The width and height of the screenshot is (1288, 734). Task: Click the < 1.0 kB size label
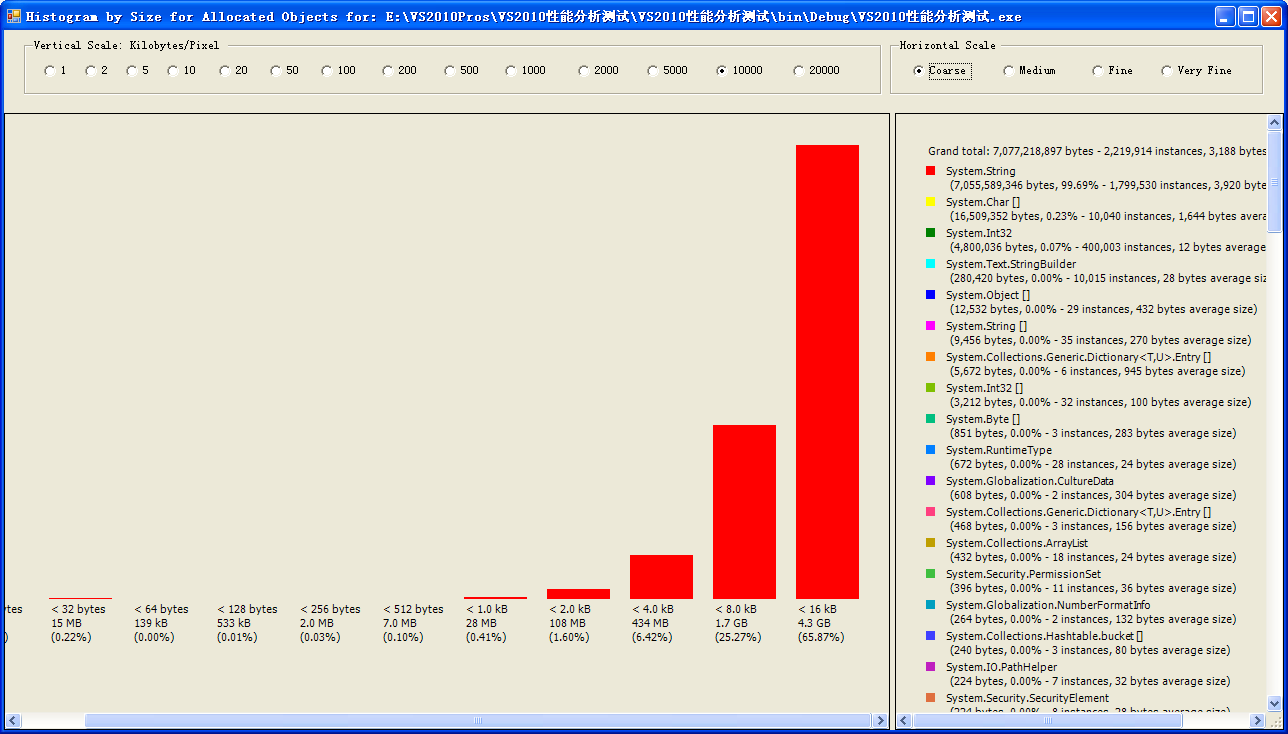487,609
